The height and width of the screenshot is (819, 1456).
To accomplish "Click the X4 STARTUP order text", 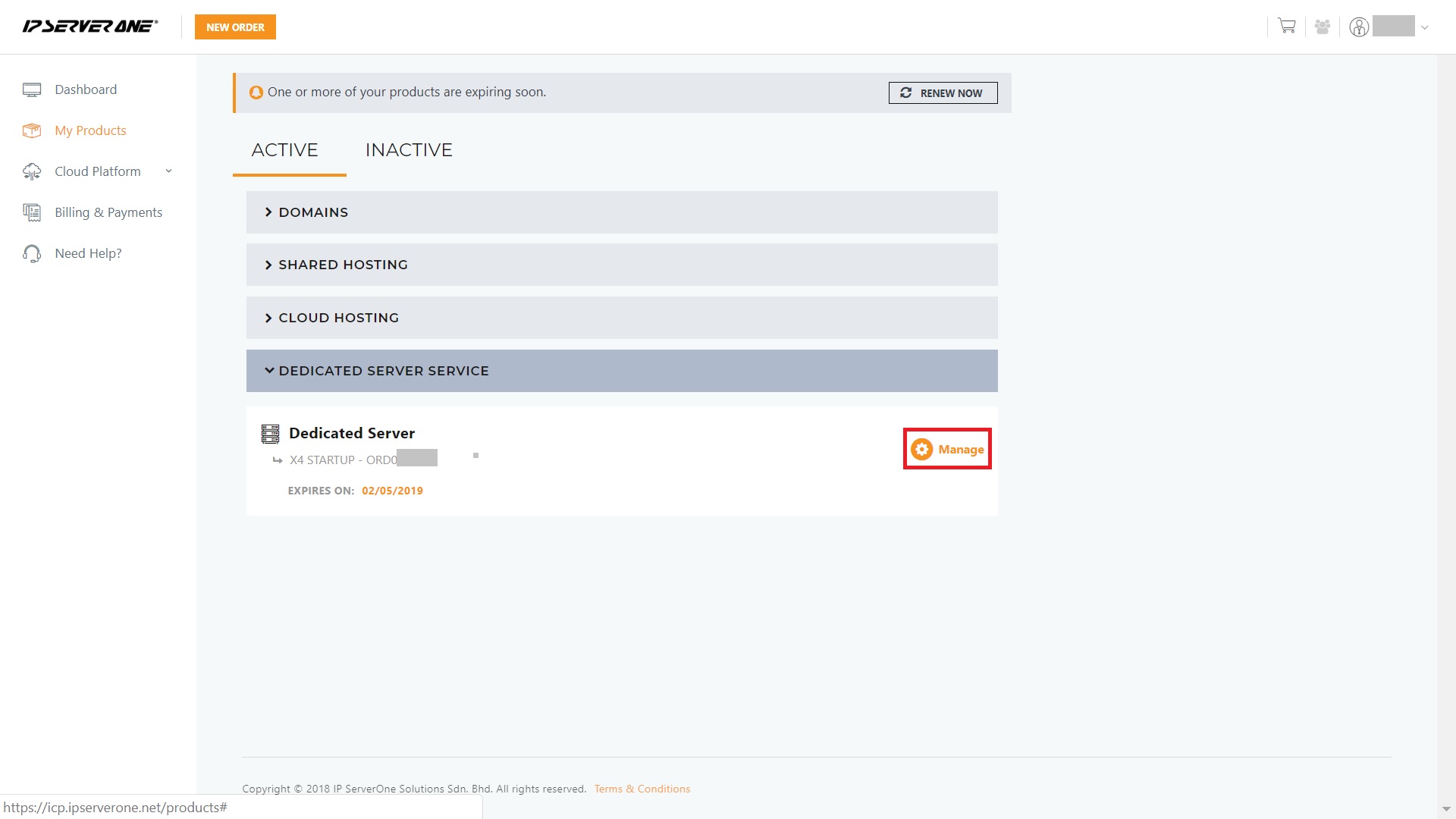I will (x=343, y=460).
